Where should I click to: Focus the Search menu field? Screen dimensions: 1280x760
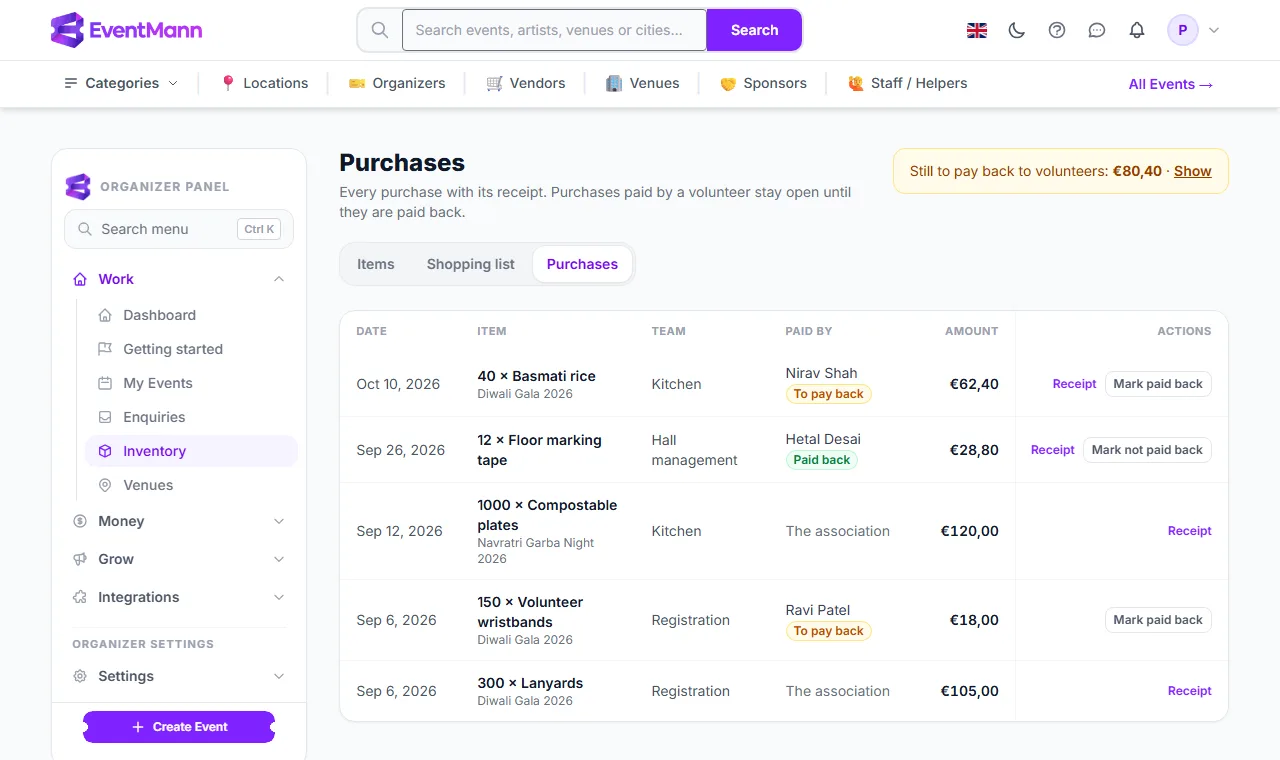pos(179,229)
